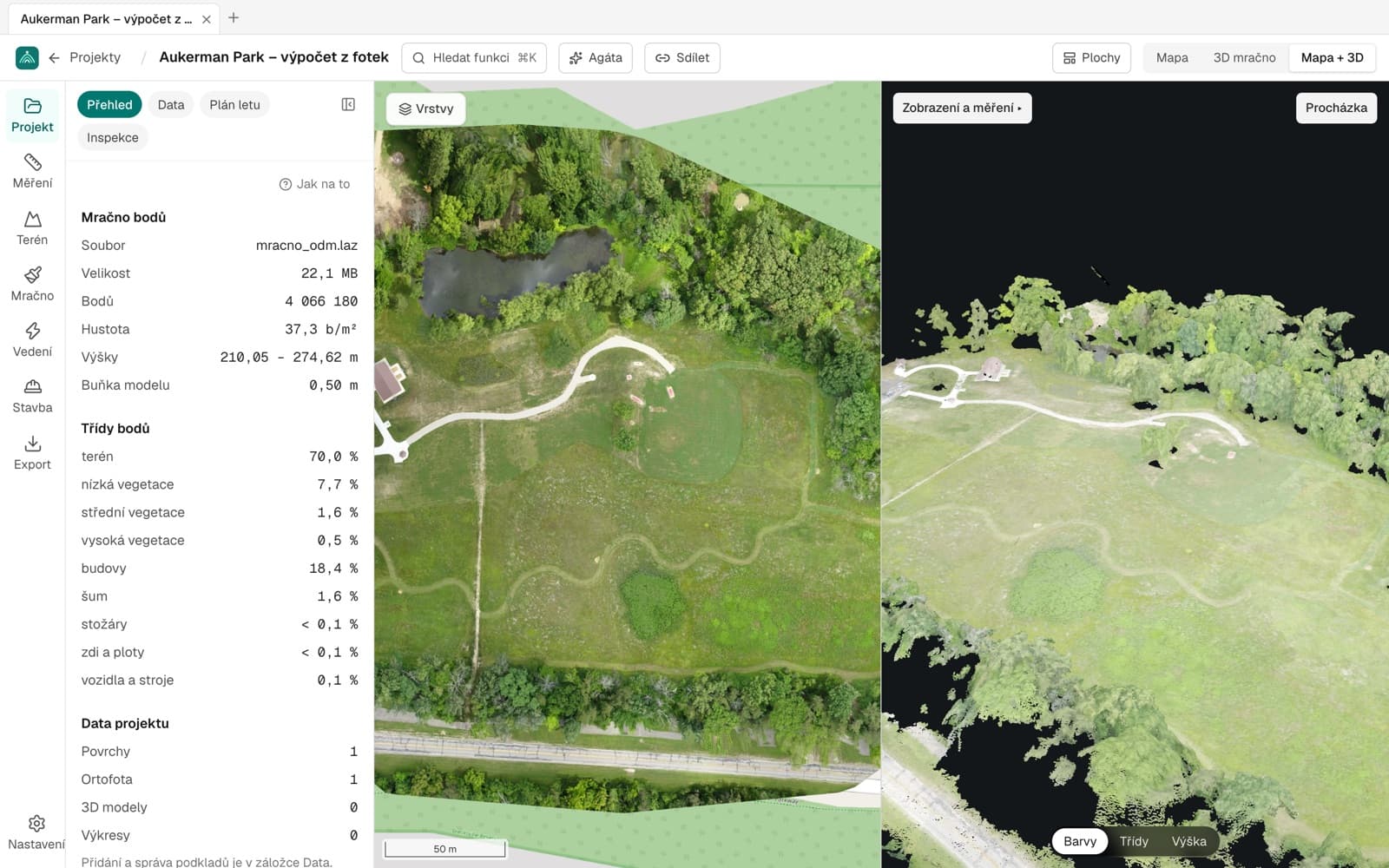This screenshot has height=868, width=1389.
Task: Start the Procházka walkthrough
Action: pyautogui.click(x=1336, y=108)
